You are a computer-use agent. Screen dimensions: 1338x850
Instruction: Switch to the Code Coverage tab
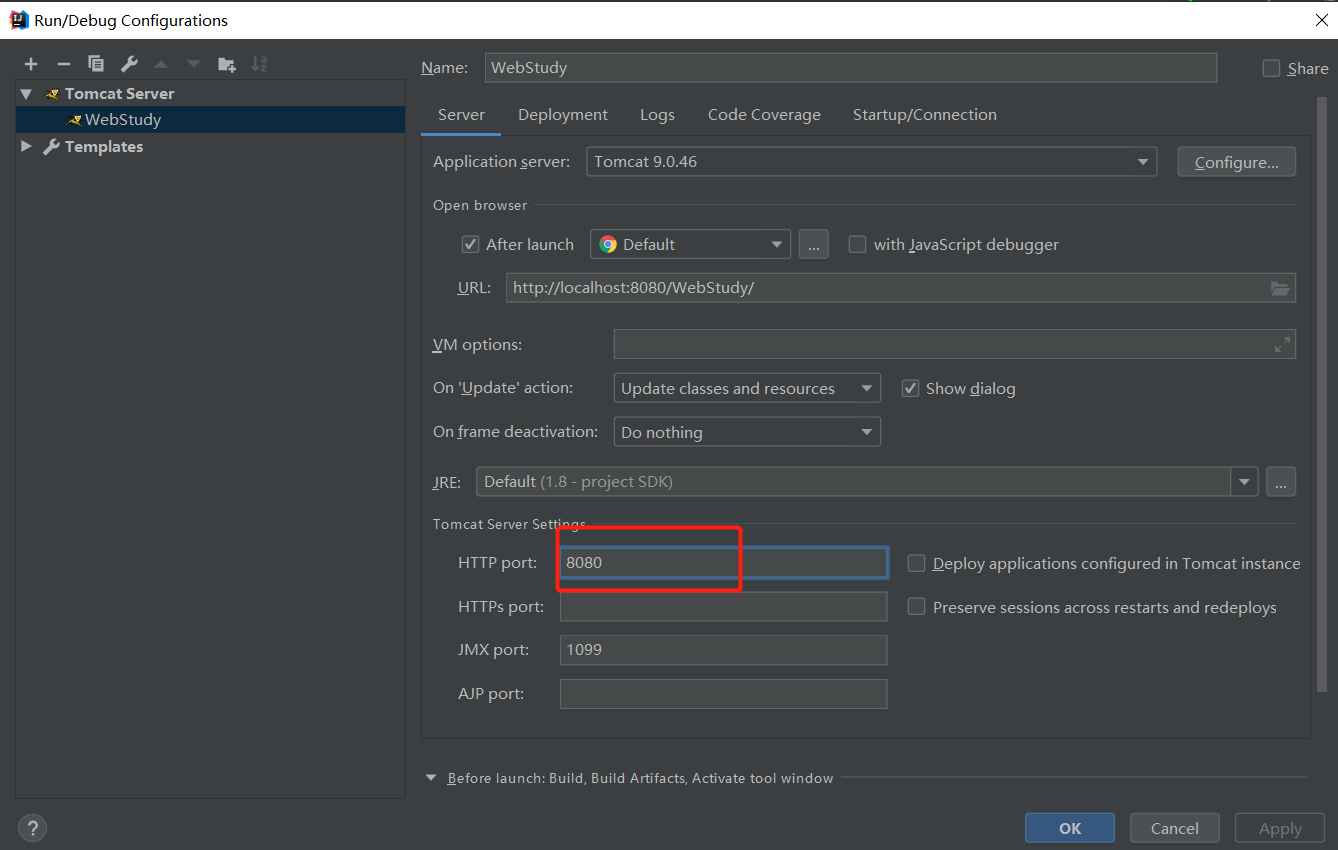tap(764, 115)
